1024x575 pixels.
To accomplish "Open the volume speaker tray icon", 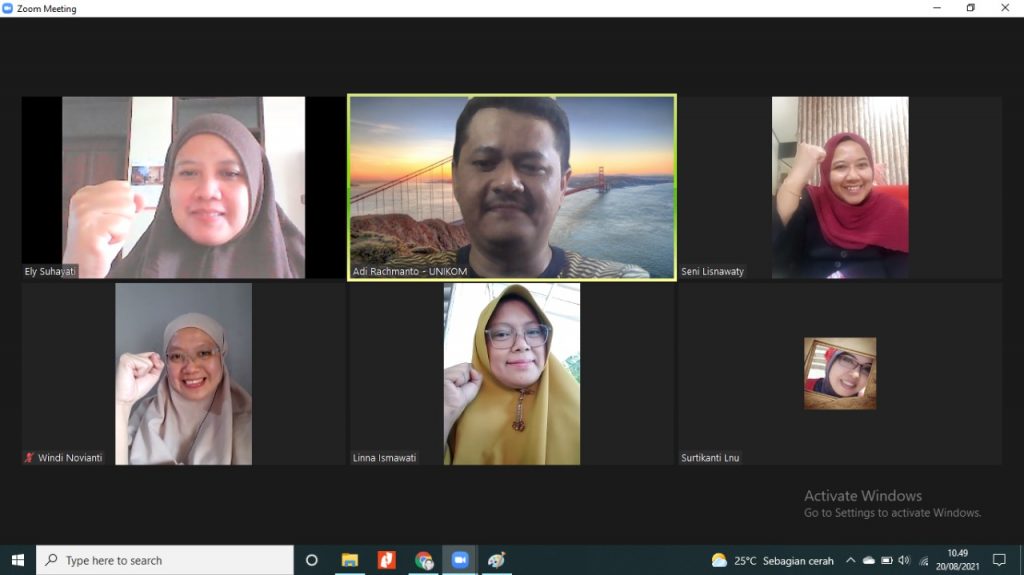I will [x=904, y=560].
